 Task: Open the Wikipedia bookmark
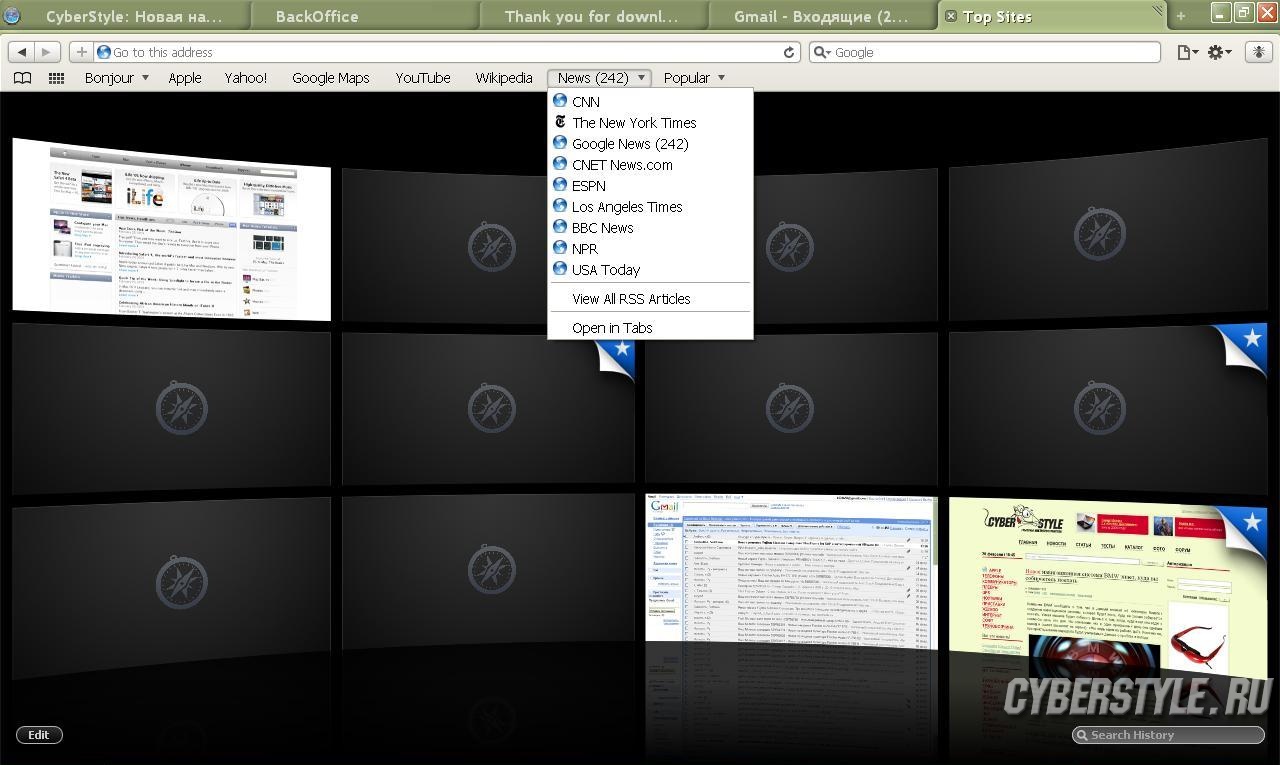(504, 78)
